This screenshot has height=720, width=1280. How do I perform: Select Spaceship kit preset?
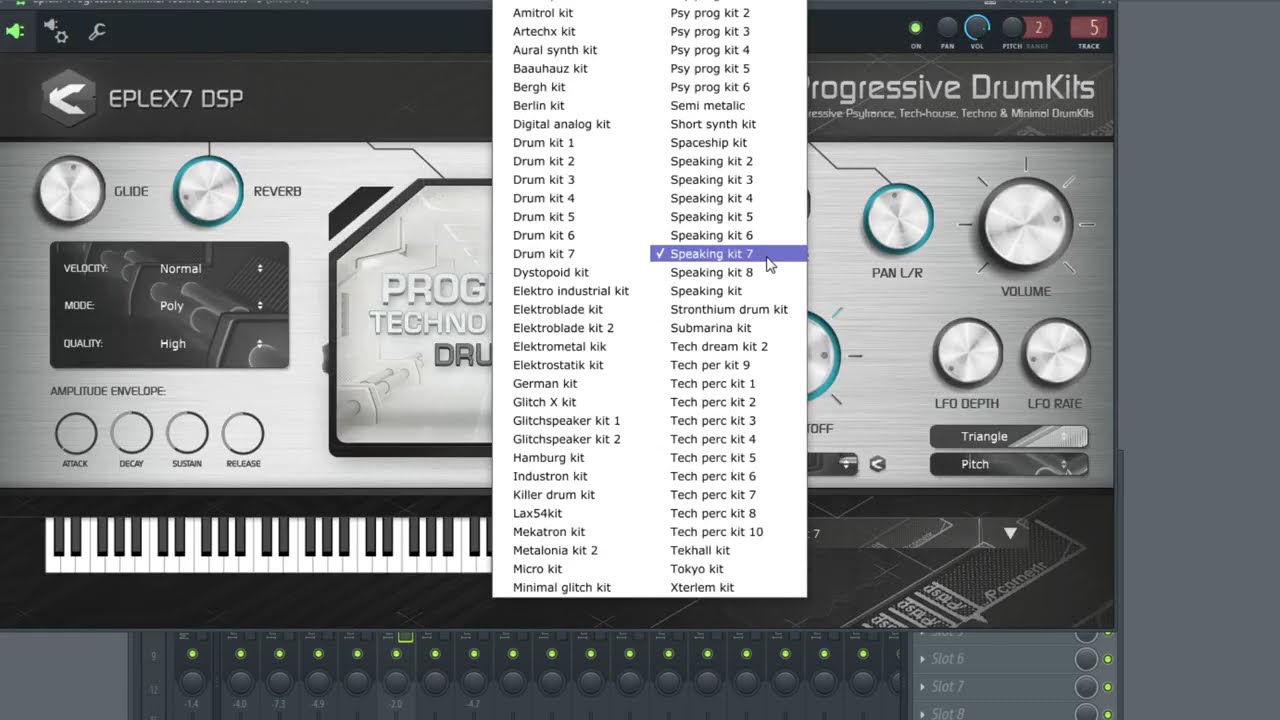click(728, 143)
